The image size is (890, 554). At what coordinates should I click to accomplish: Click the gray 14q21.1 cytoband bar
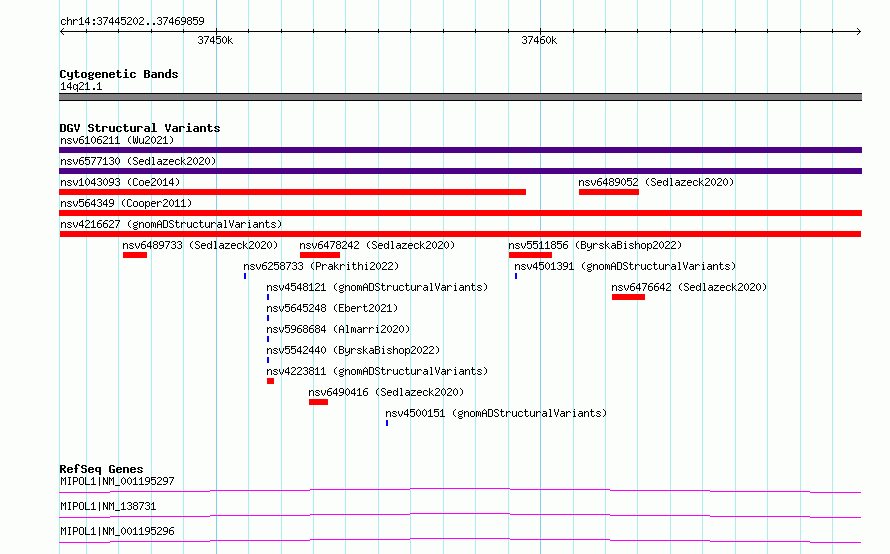[x=460, y=97]
